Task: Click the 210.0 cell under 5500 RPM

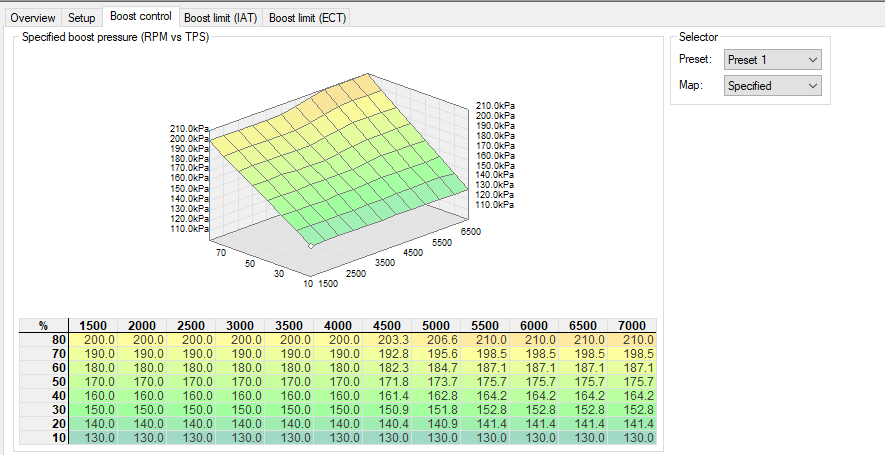Action: 485,340
